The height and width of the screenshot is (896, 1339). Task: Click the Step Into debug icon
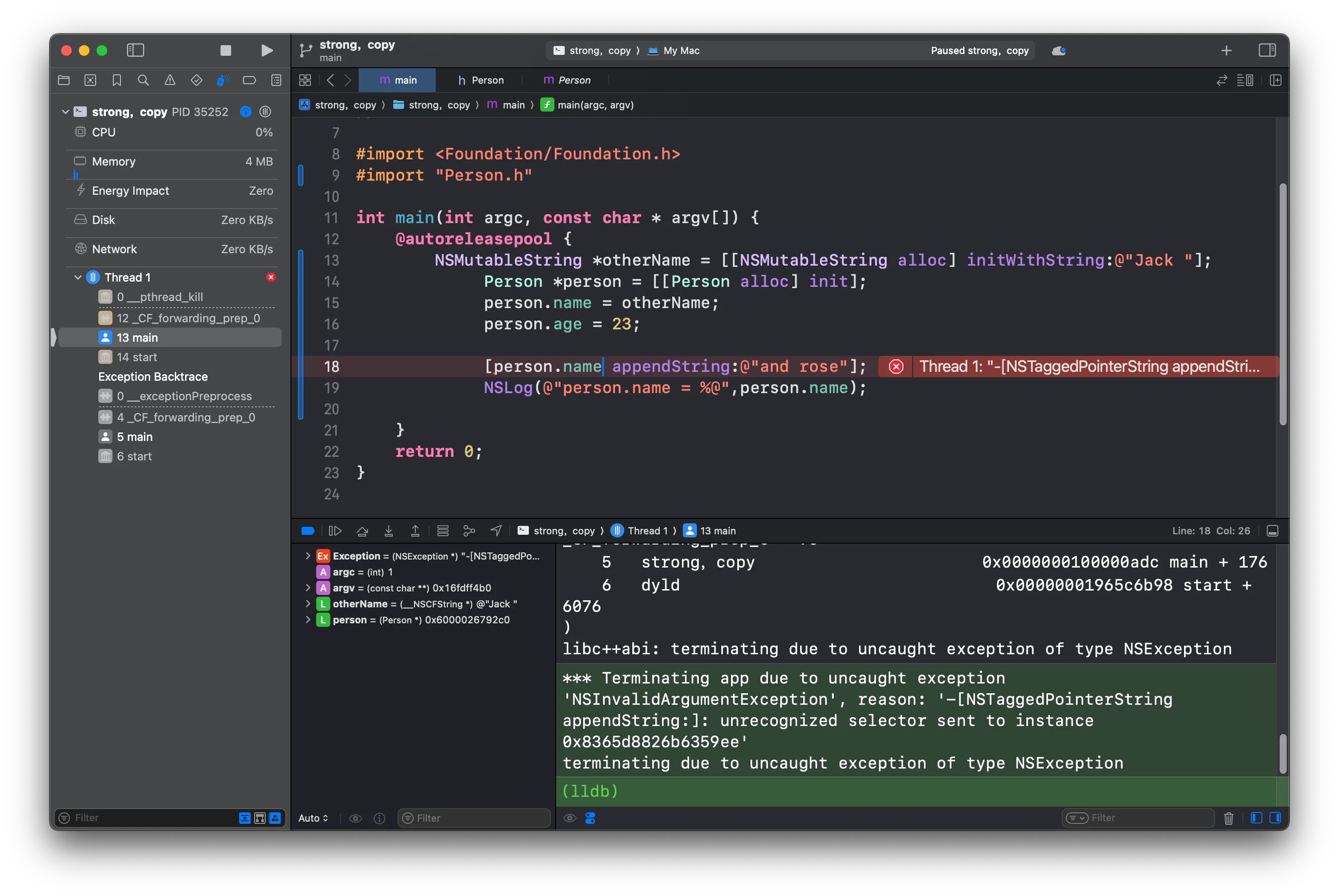point(389,531)
